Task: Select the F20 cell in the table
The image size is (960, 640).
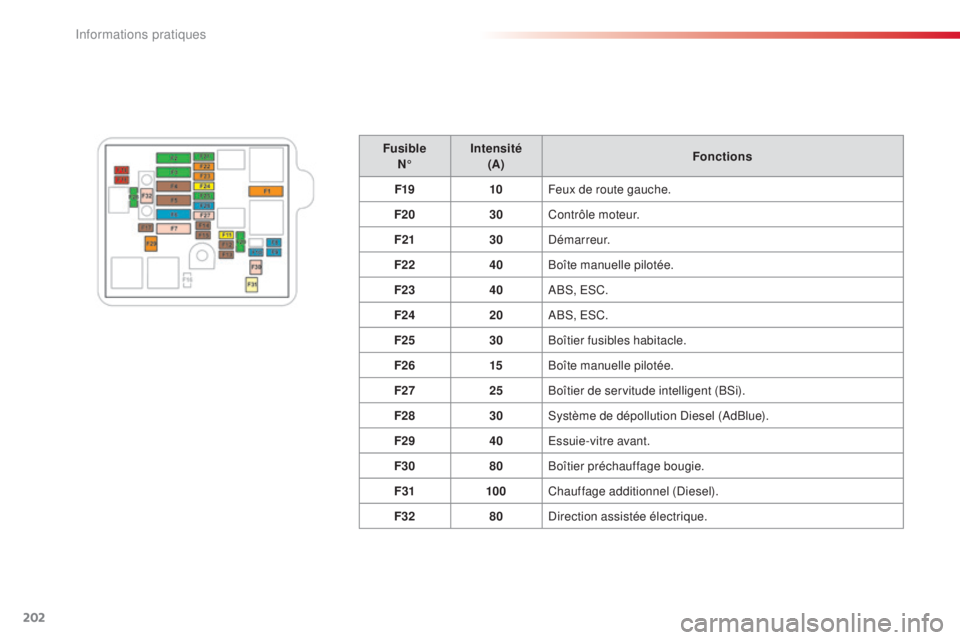Action: pos(405,214)
